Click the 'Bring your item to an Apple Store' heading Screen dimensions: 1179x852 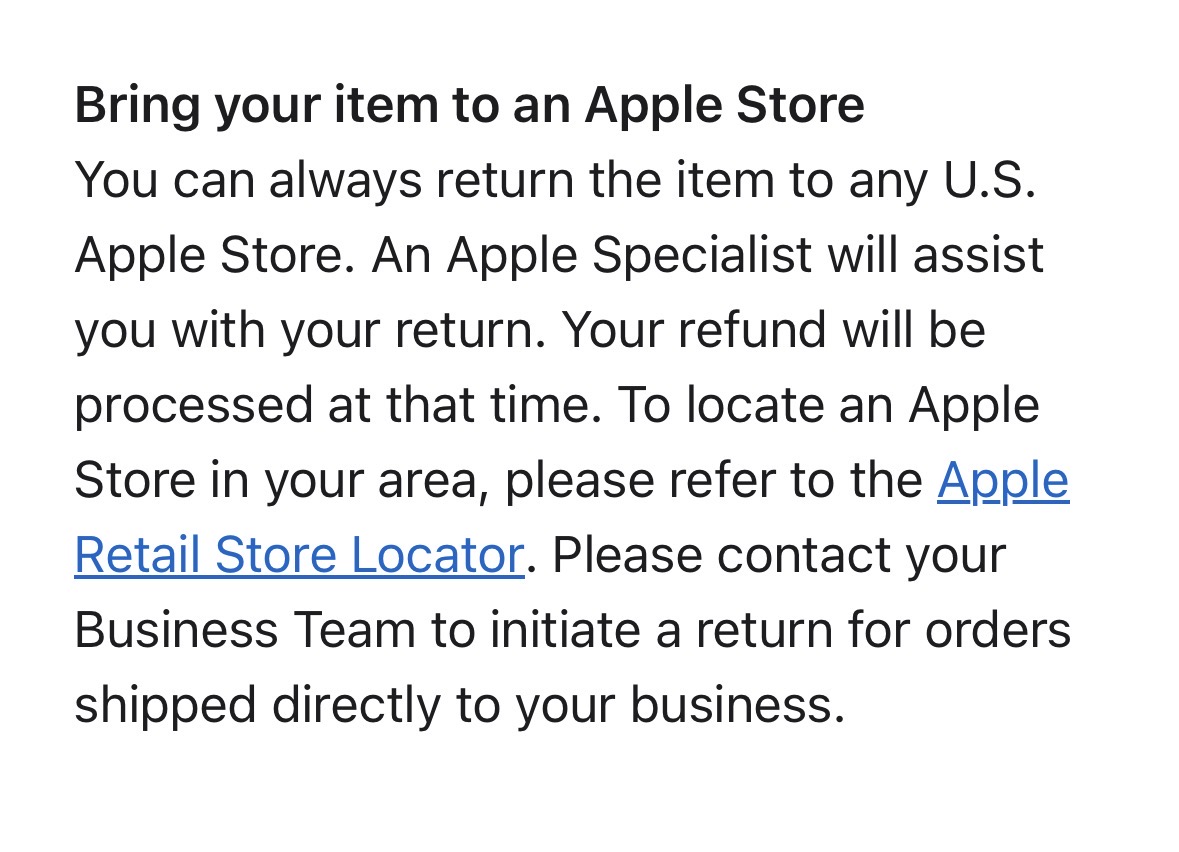click(x=469, y=106)
